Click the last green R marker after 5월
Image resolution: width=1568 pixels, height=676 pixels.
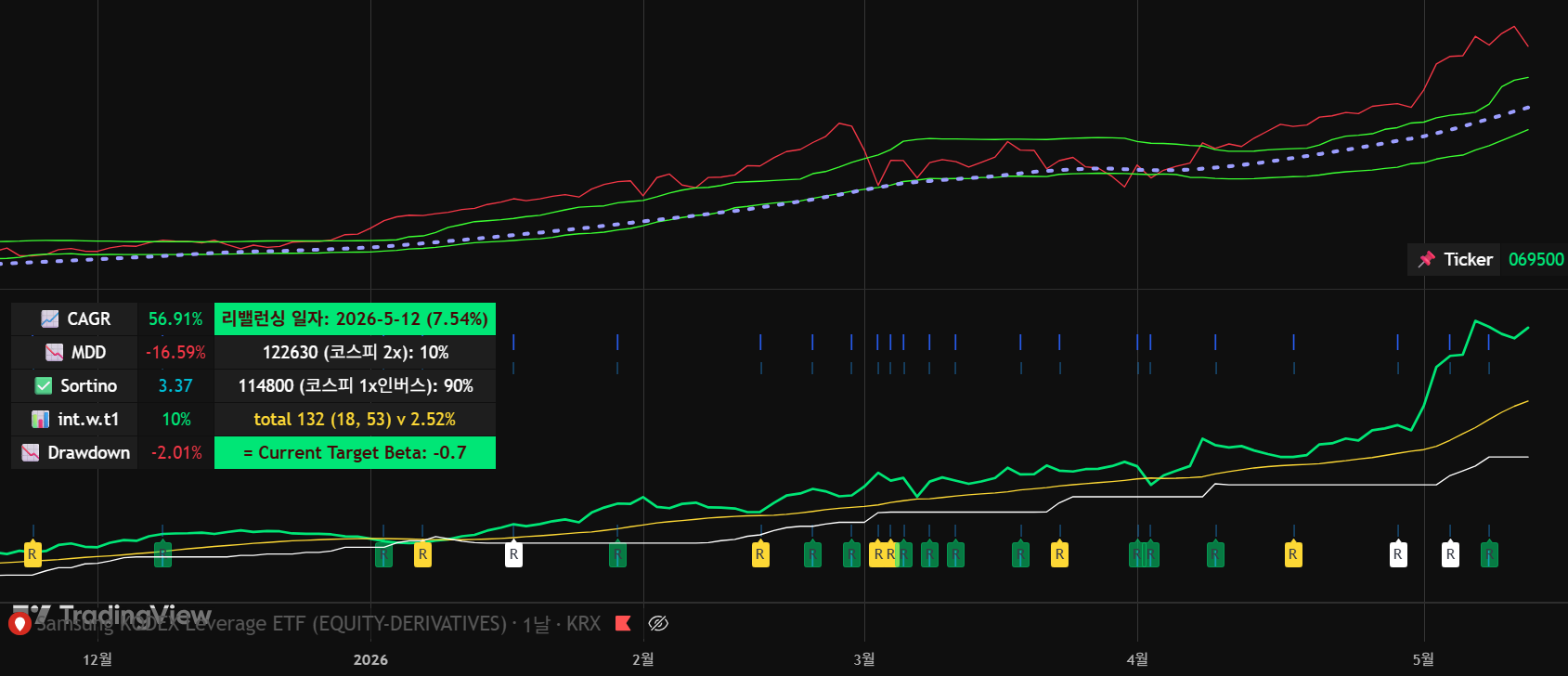click(x=1489, y=554)
